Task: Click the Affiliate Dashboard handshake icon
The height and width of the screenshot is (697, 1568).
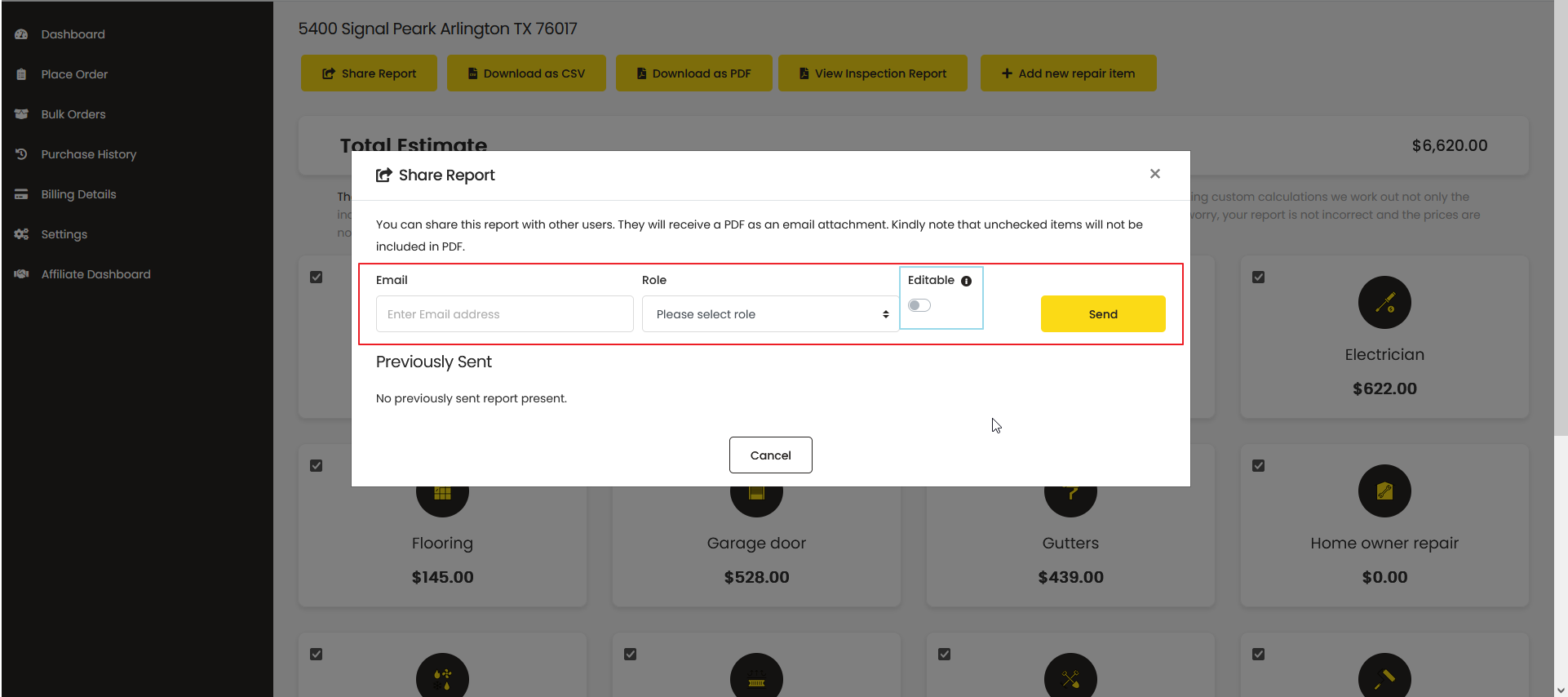Action: pyautogui.click(x=22, y=274)
